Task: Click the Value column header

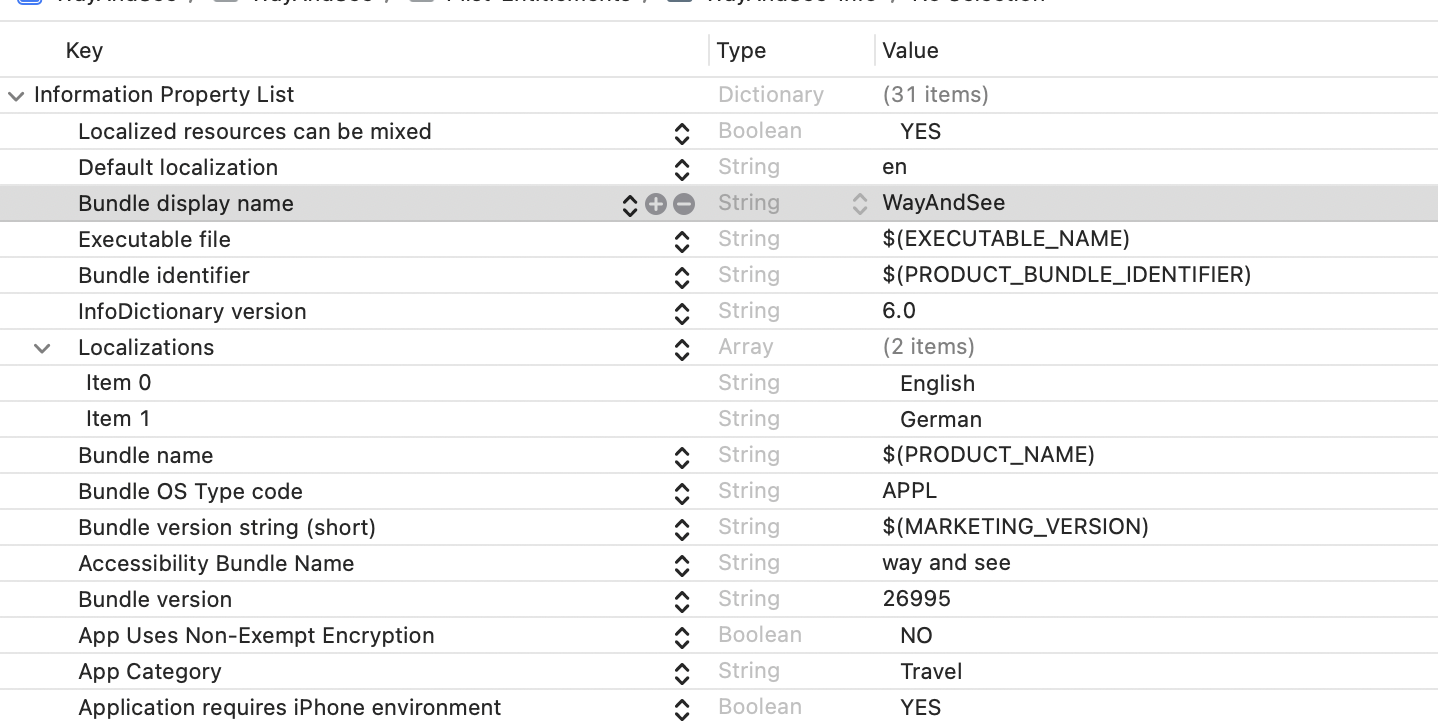Action: tap(910, 51)
